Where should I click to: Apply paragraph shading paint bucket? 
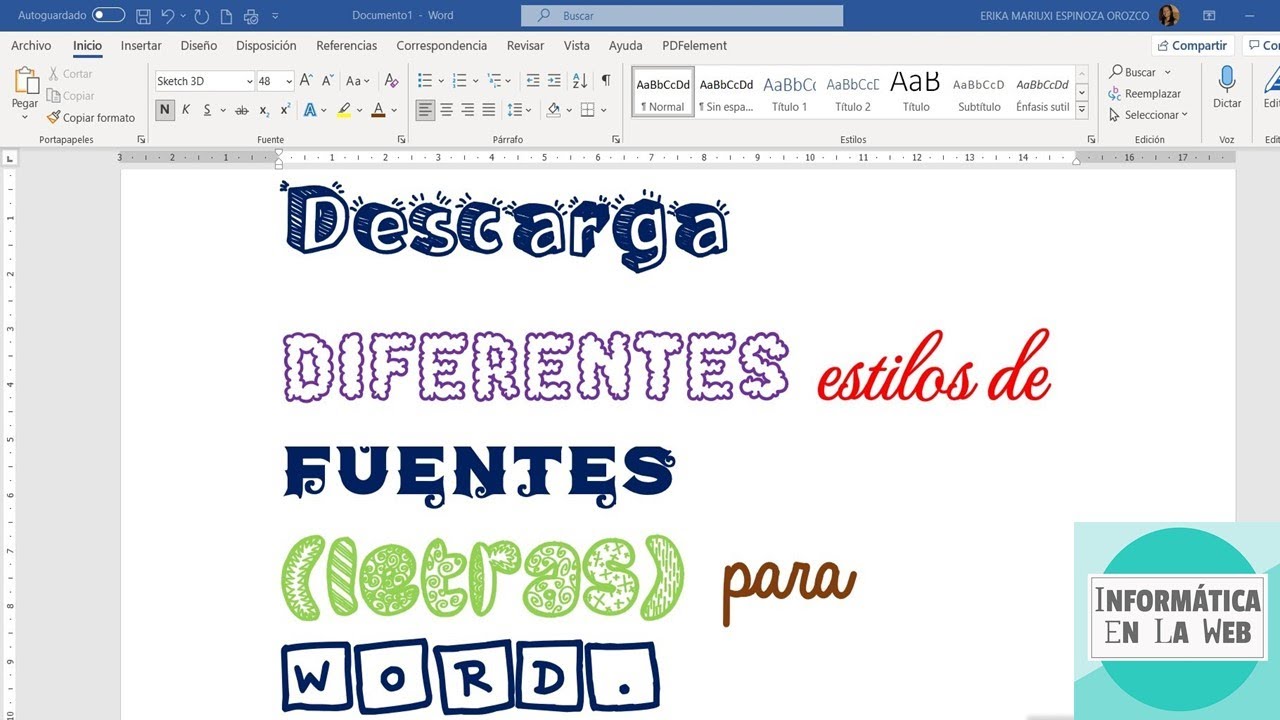point(554,110)
